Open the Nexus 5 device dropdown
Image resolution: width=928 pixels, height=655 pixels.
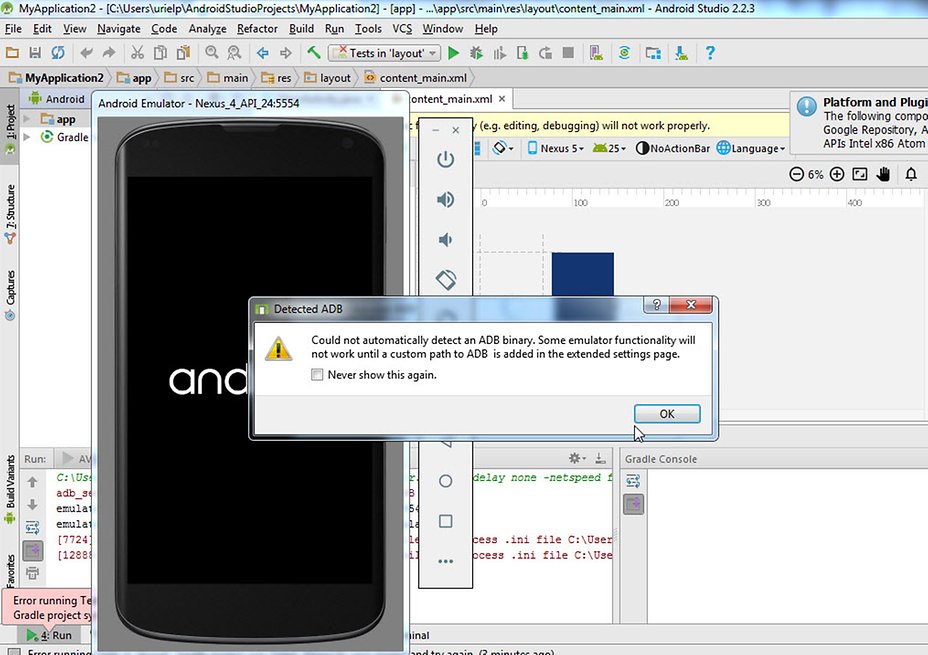[555, 148]
